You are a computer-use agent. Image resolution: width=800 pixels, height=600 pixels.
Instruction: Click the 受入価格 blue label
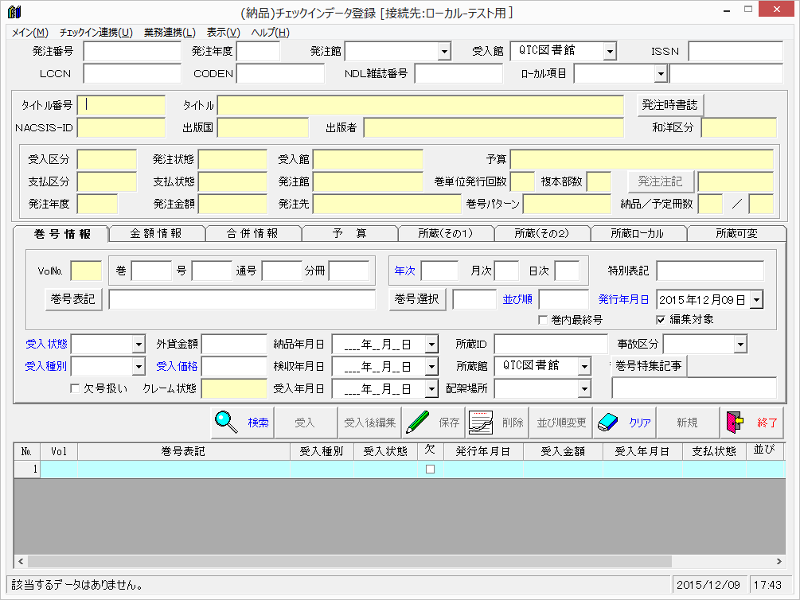pyautogui.click(x=177, y=366)
